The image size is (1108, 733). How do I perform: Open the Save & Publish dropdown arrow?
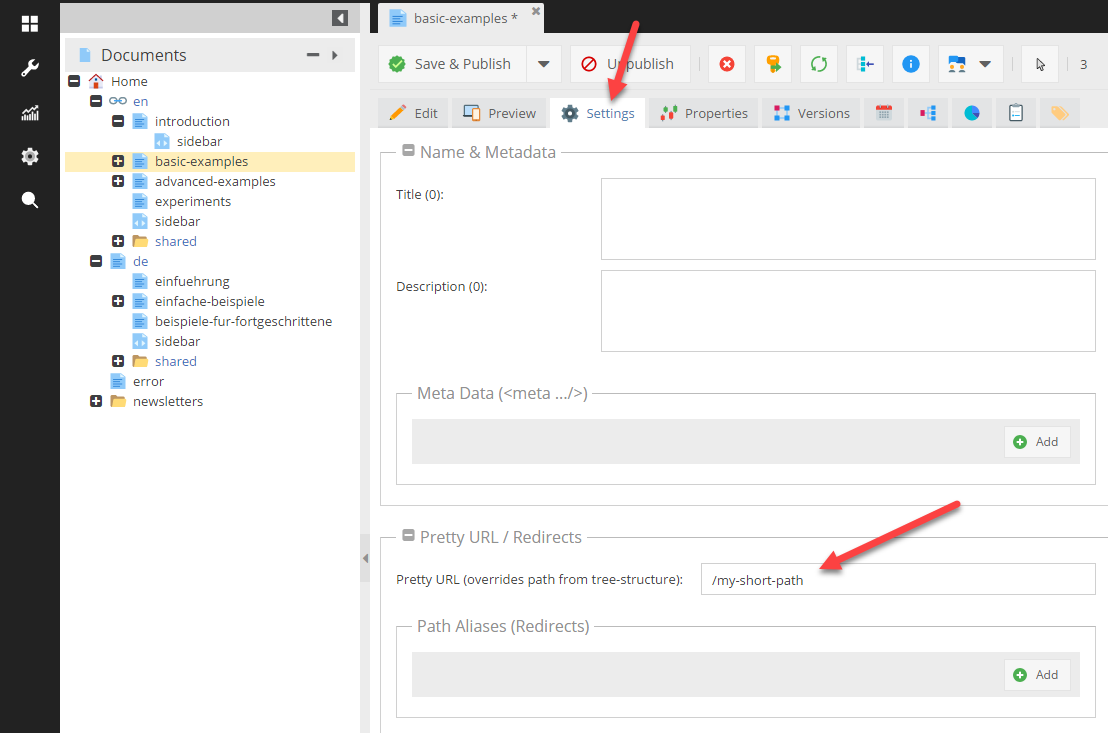[x=543, y=64]
